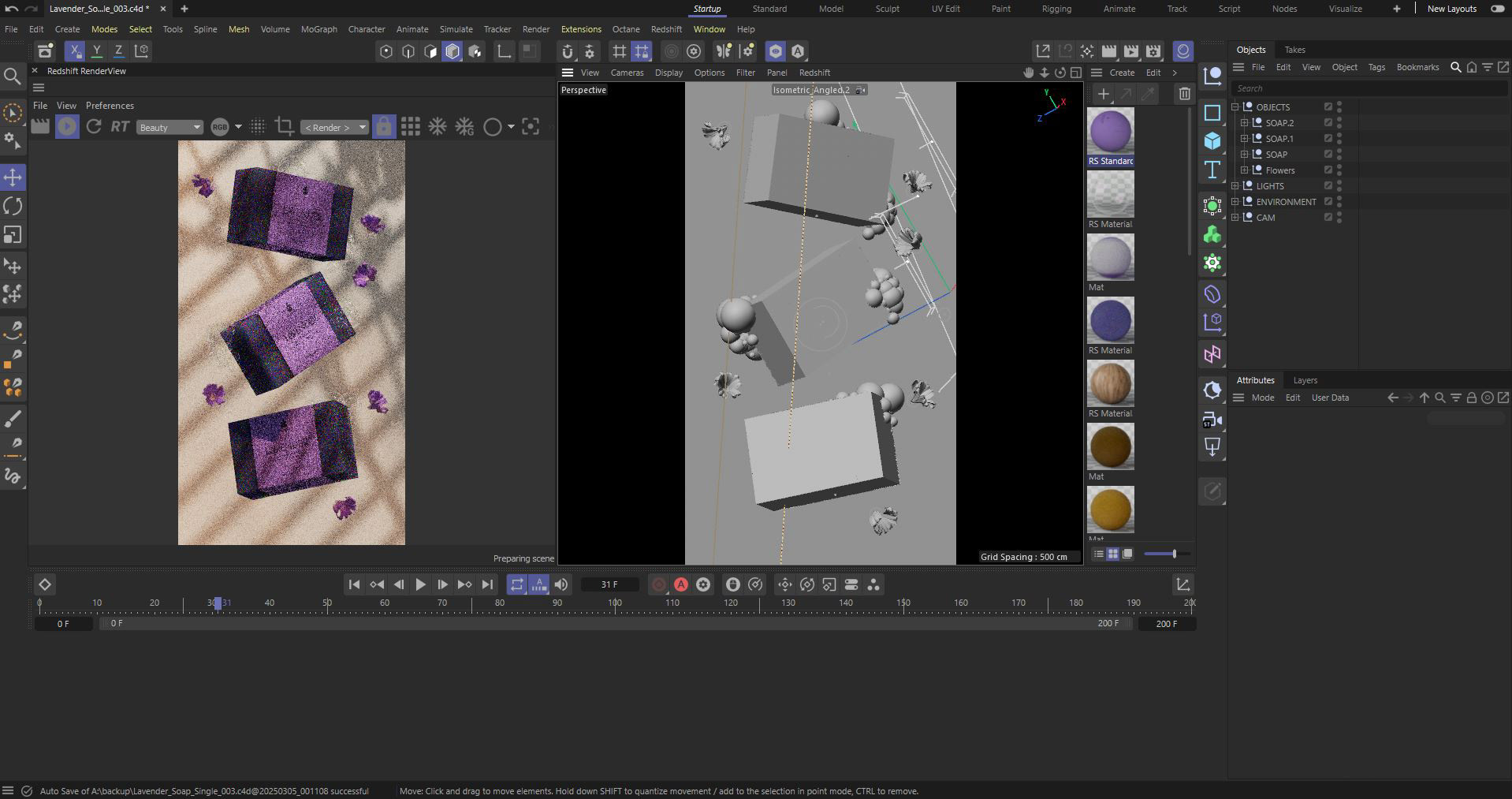Viewport: 1512px width, 799px height.
Task: Go to the start of animation
Action: coord(354,584)
